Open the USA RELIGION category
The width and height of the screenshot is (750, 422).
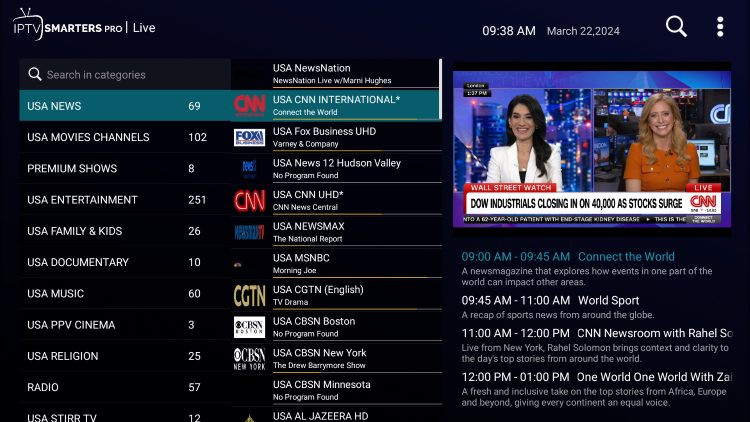125,356
